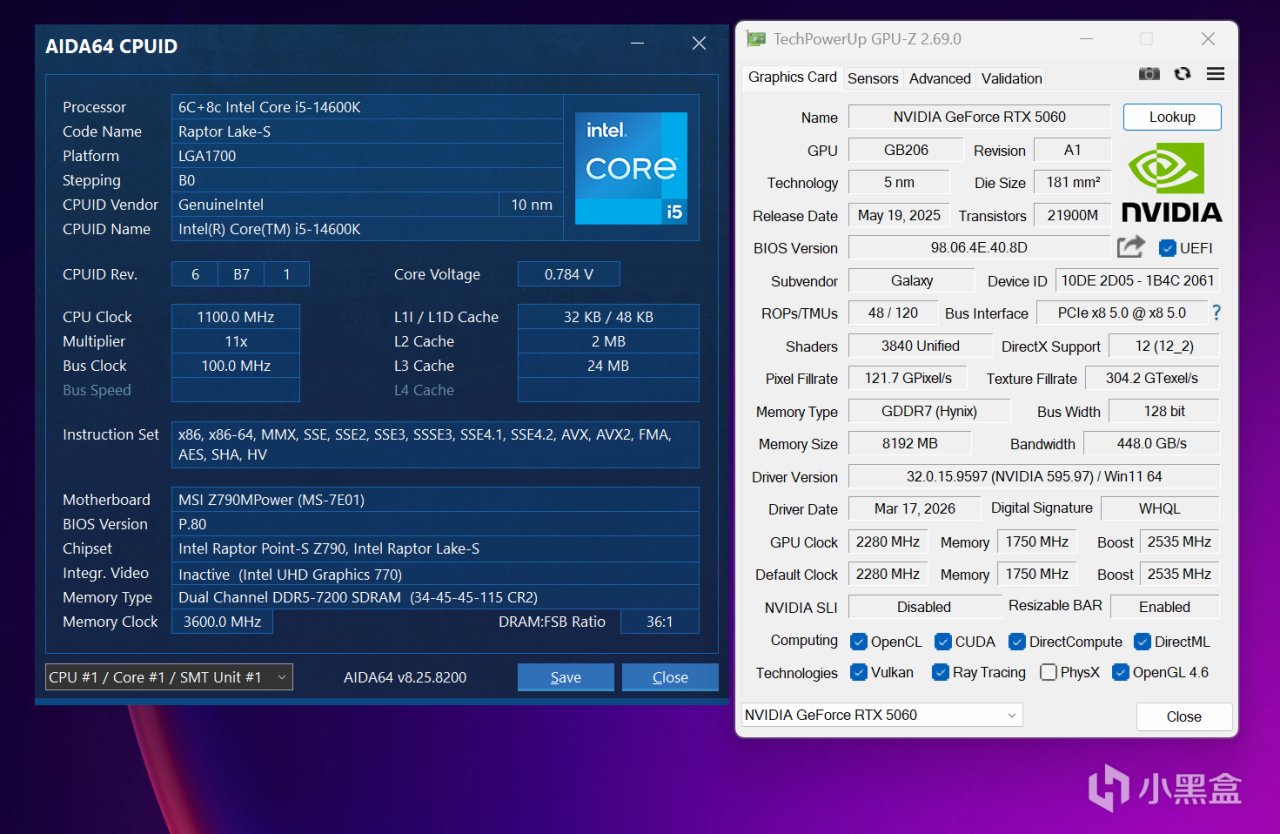Open the GPU-Z hamburger menu
The width and height of the screenshot is (1280, 834).
(x=1215, y=74)
